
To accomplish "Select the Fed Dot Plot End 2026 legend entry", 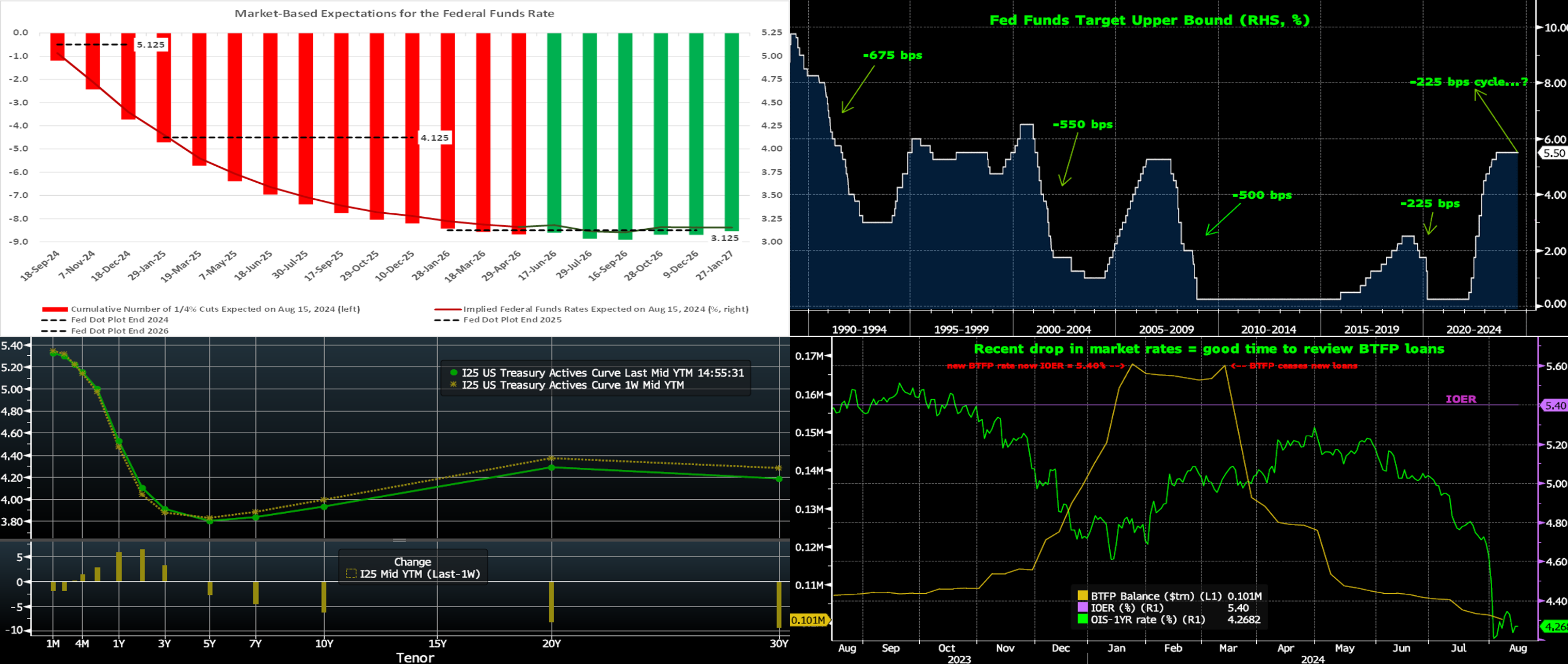I will click(x=119, y=331).
